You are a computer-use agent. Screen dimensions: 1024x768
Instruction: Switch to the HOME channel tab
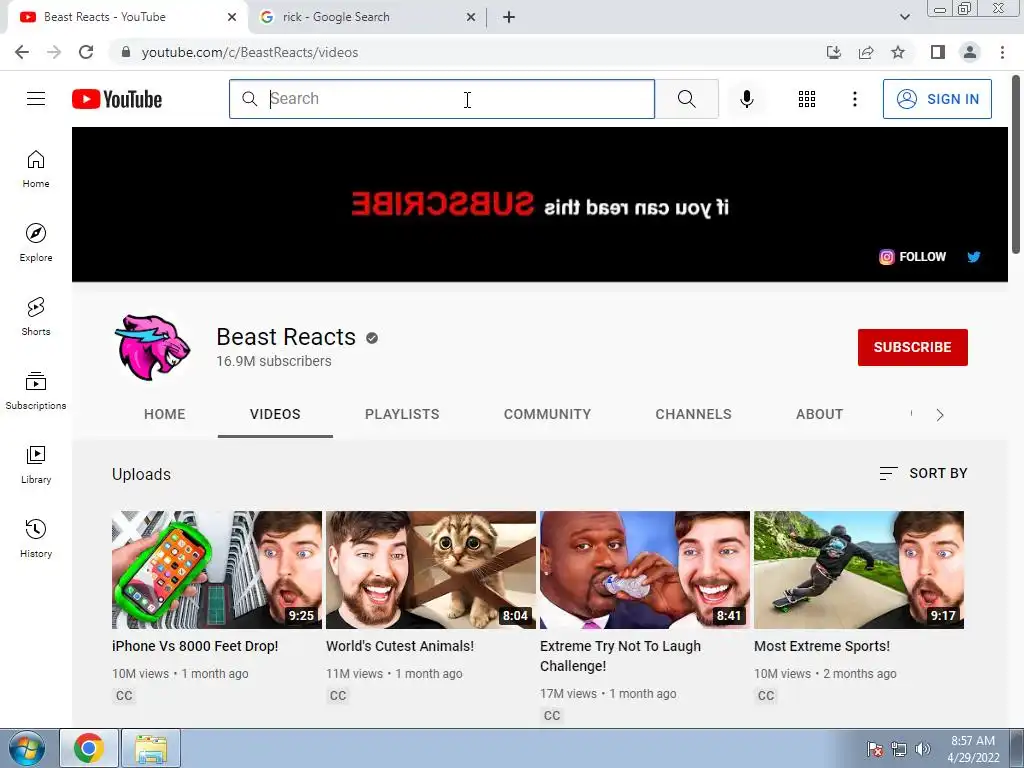pyautogui.click(x=165, y=414)
